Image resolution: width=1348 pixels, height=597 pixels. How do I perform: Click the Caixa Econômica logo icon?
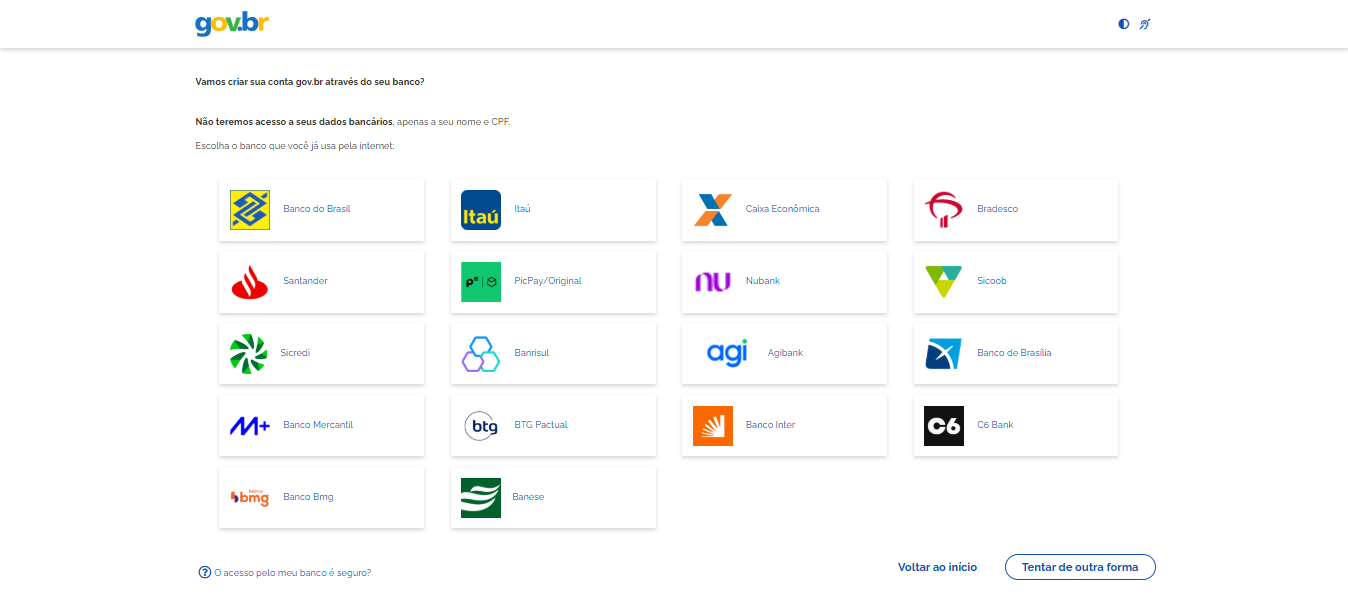click(x=712, y=210)
